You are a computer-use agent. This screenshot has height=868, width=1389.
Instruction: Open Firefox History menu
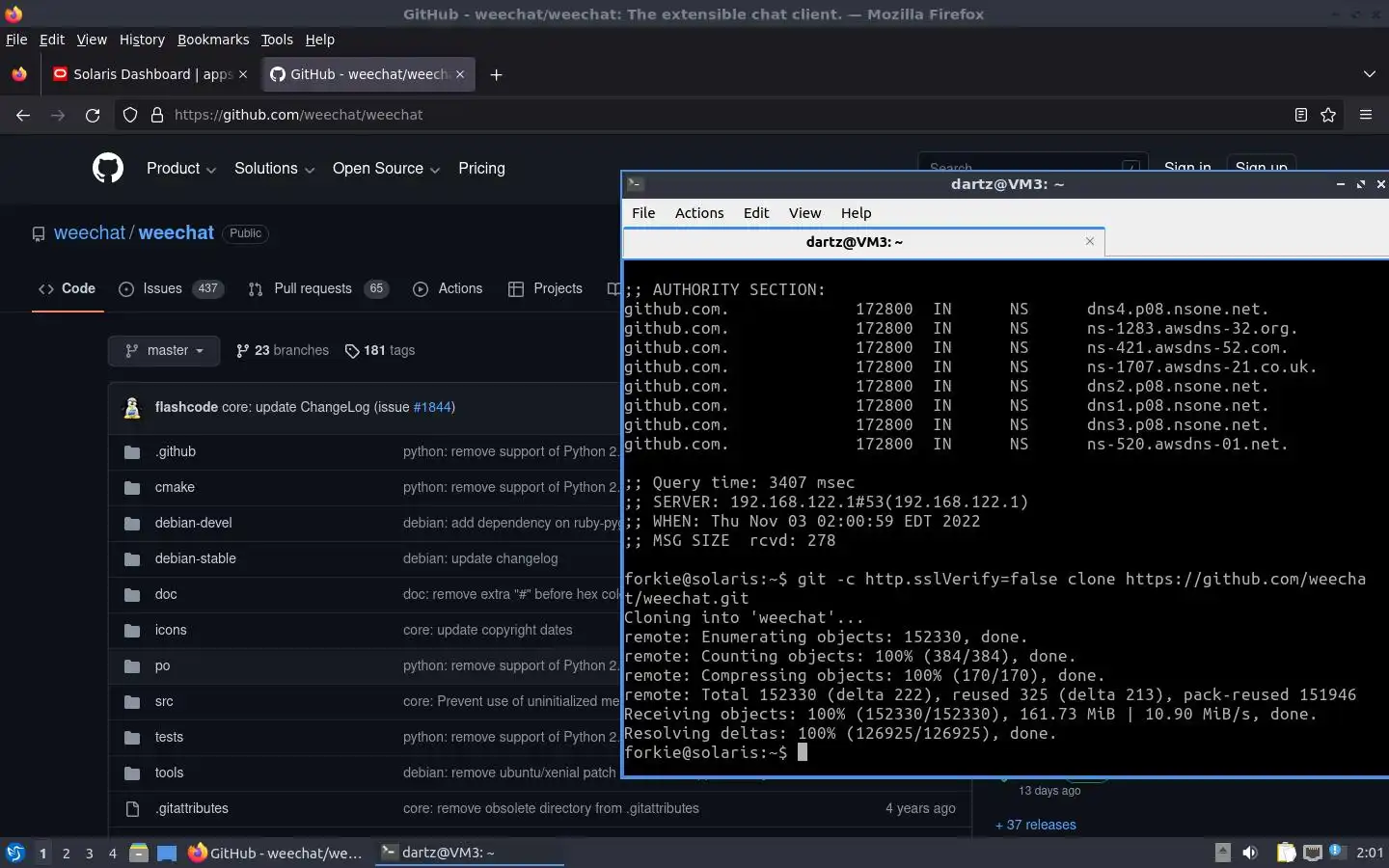142,40
